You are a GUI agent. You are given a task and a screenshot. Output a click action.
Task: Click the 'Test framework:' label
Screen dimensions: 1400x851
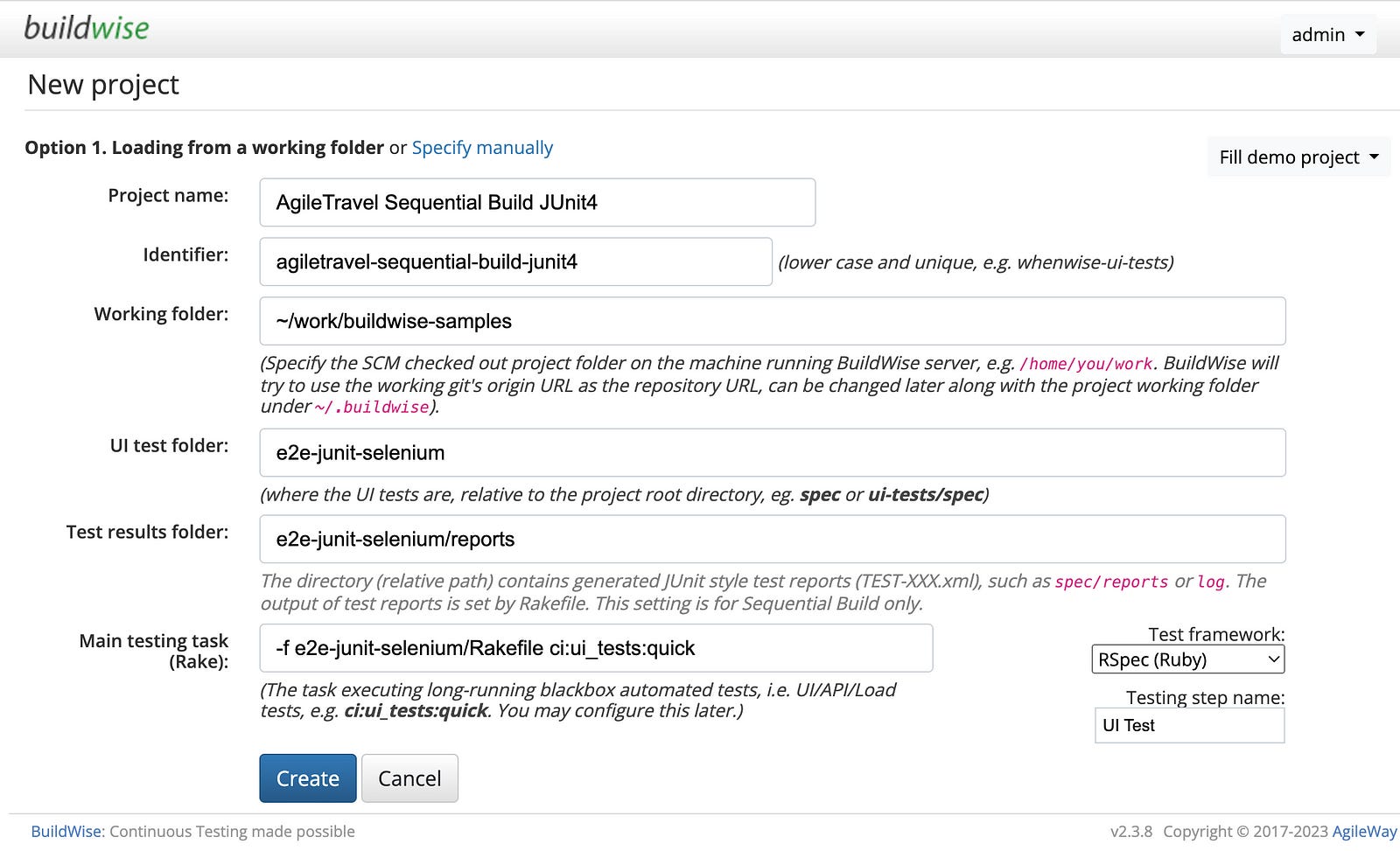pos(1216,634)
